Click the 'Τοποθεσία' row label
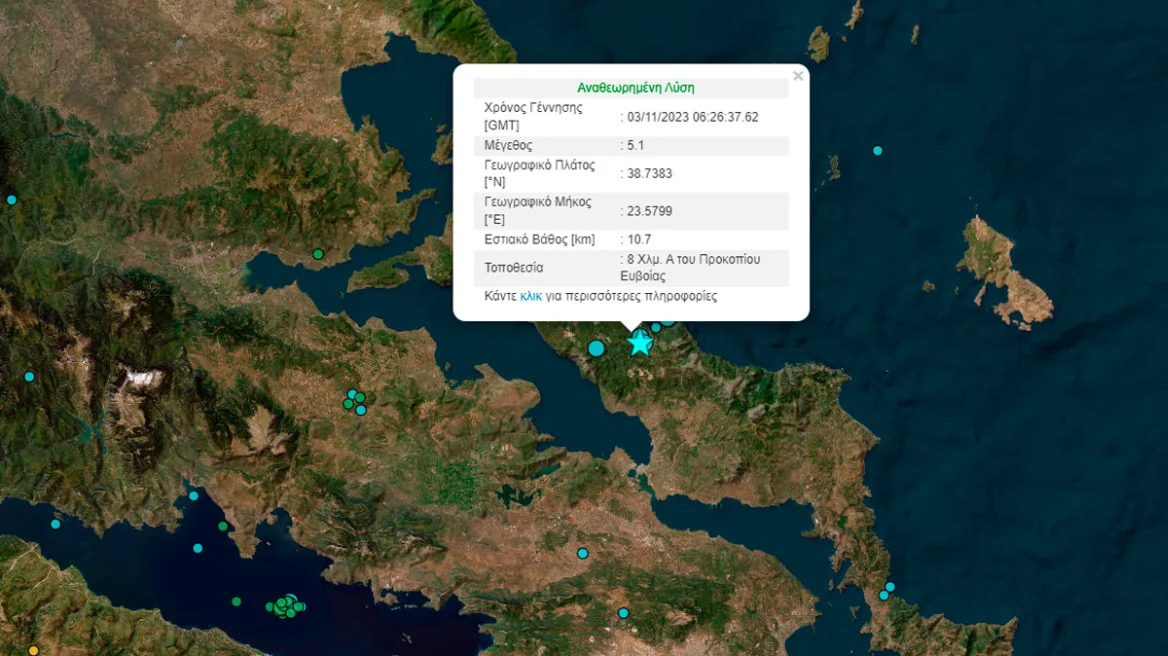 (513, 267)
